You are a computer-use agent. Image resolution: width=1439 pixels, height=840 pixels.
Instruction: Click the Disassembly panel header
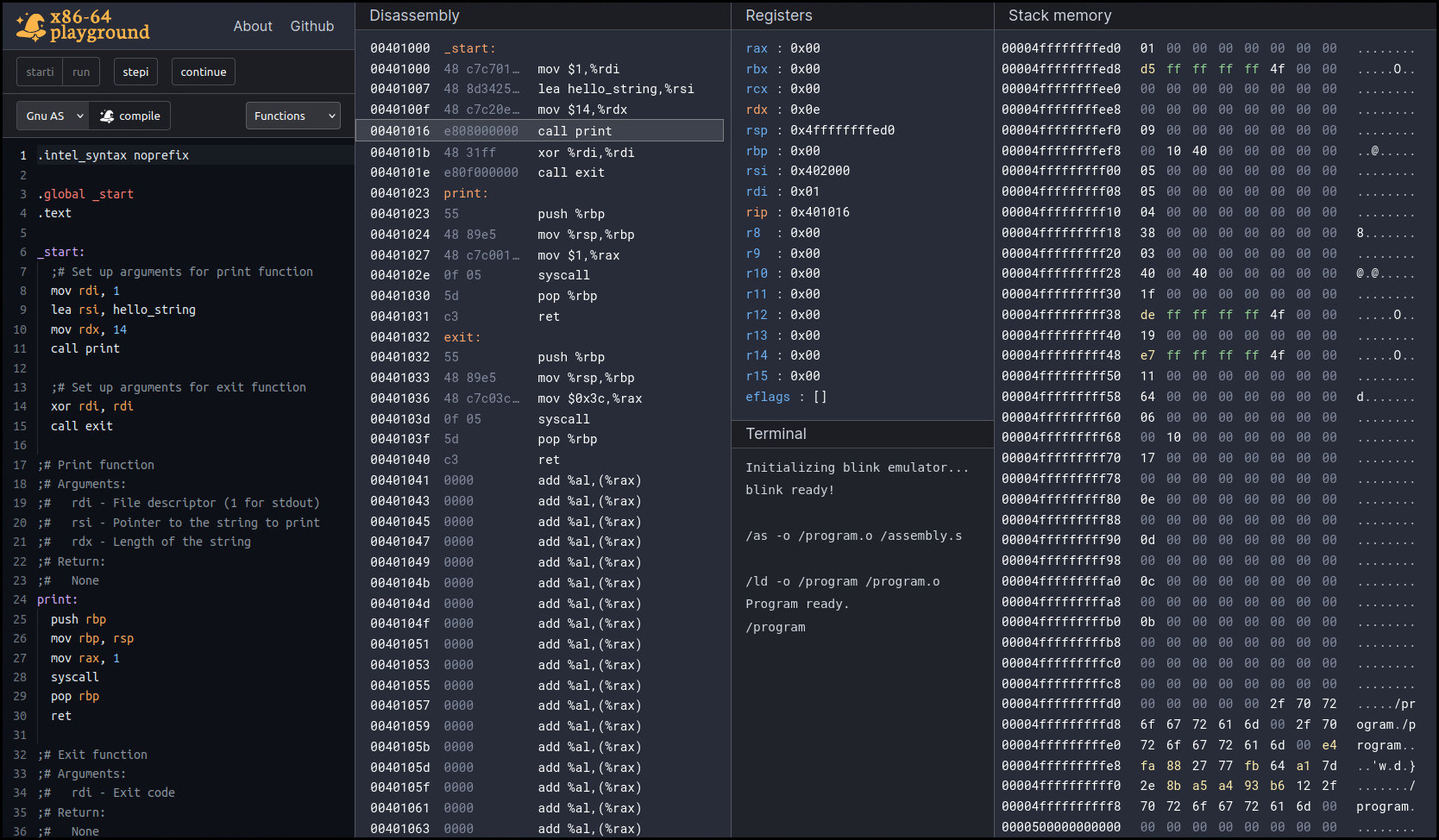click(544, 16)
